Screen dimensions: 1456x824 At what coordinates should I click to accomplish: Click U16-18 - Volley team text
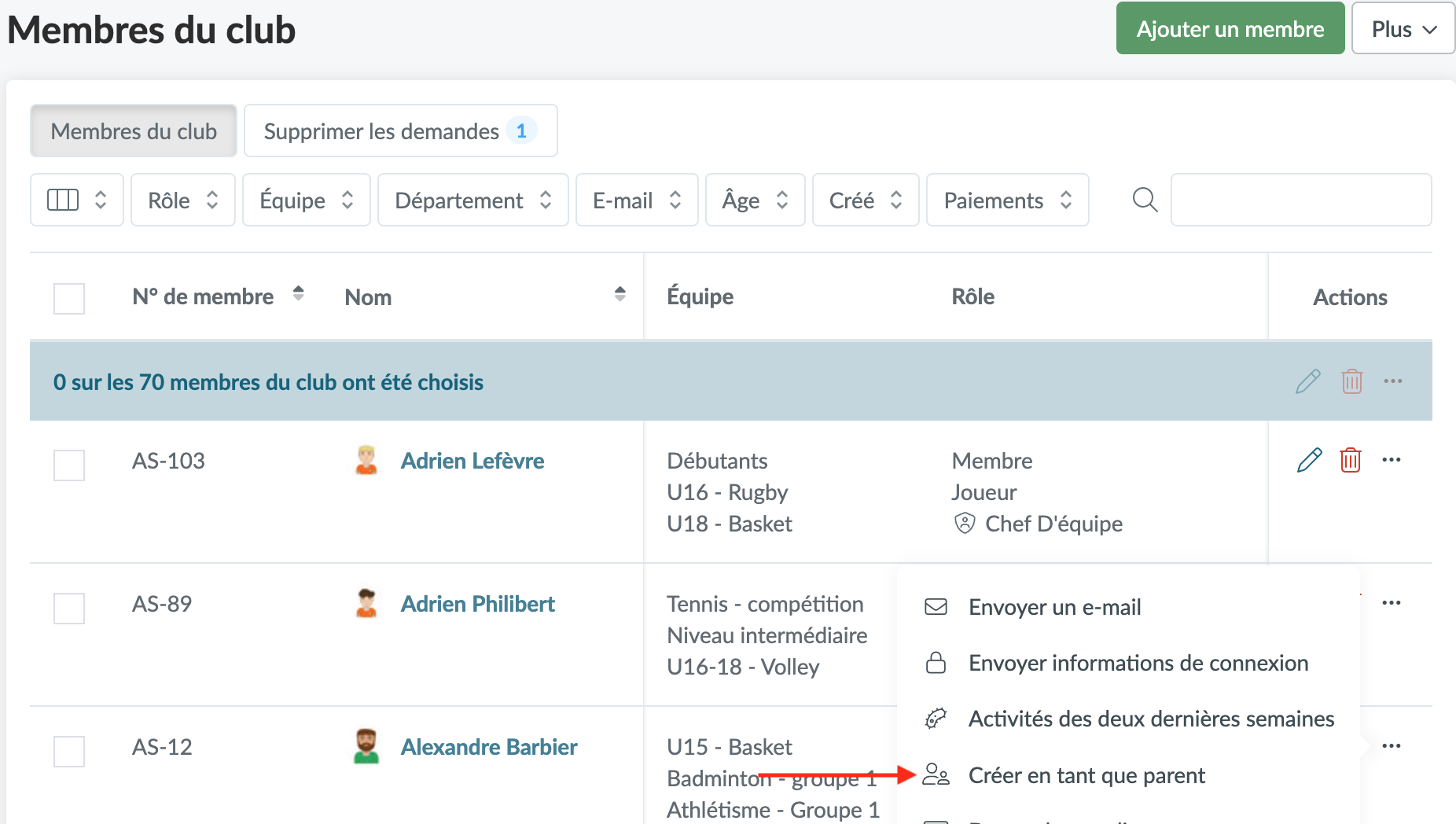(743, 667)
